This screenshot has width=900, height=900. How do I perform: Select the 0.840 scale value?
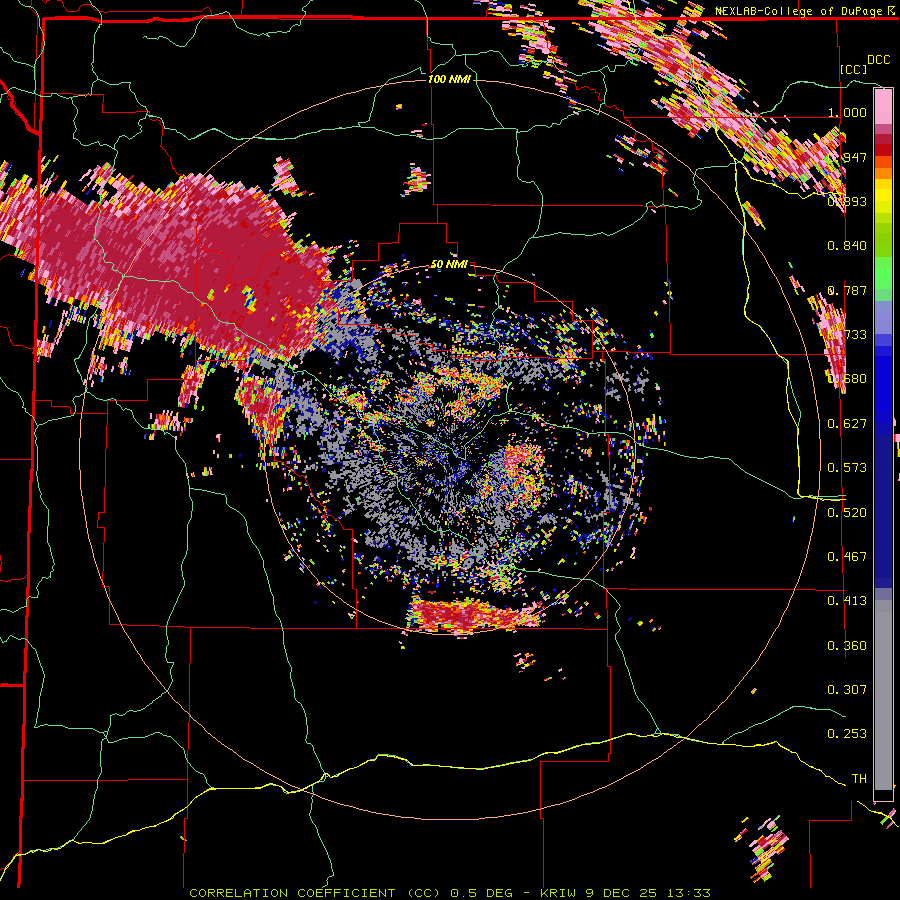click(847, 246)
